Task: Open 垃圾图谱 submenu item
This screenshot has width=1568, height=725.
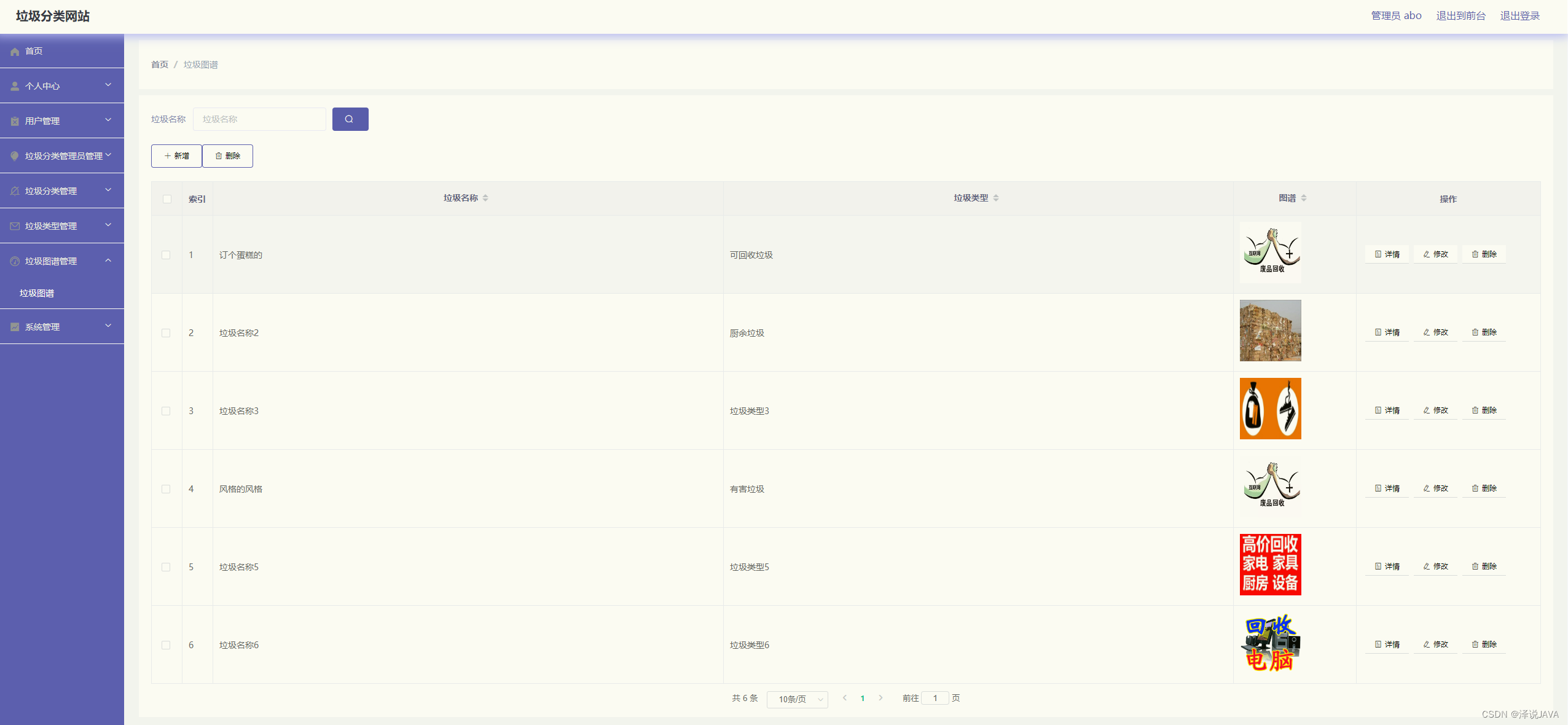Action: [37, 293]
